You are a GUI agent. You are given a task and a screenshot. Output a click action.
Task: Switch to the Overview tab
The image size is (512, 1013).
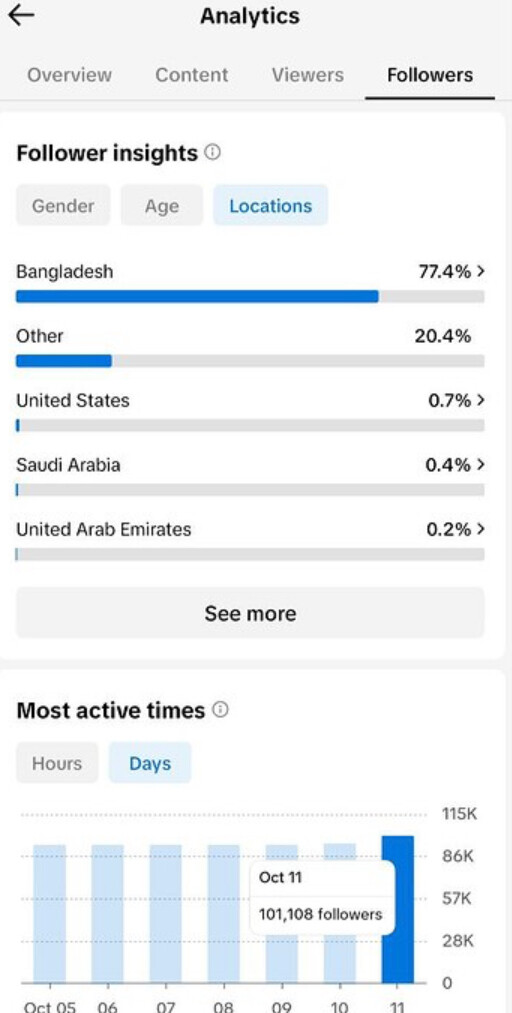69,75
